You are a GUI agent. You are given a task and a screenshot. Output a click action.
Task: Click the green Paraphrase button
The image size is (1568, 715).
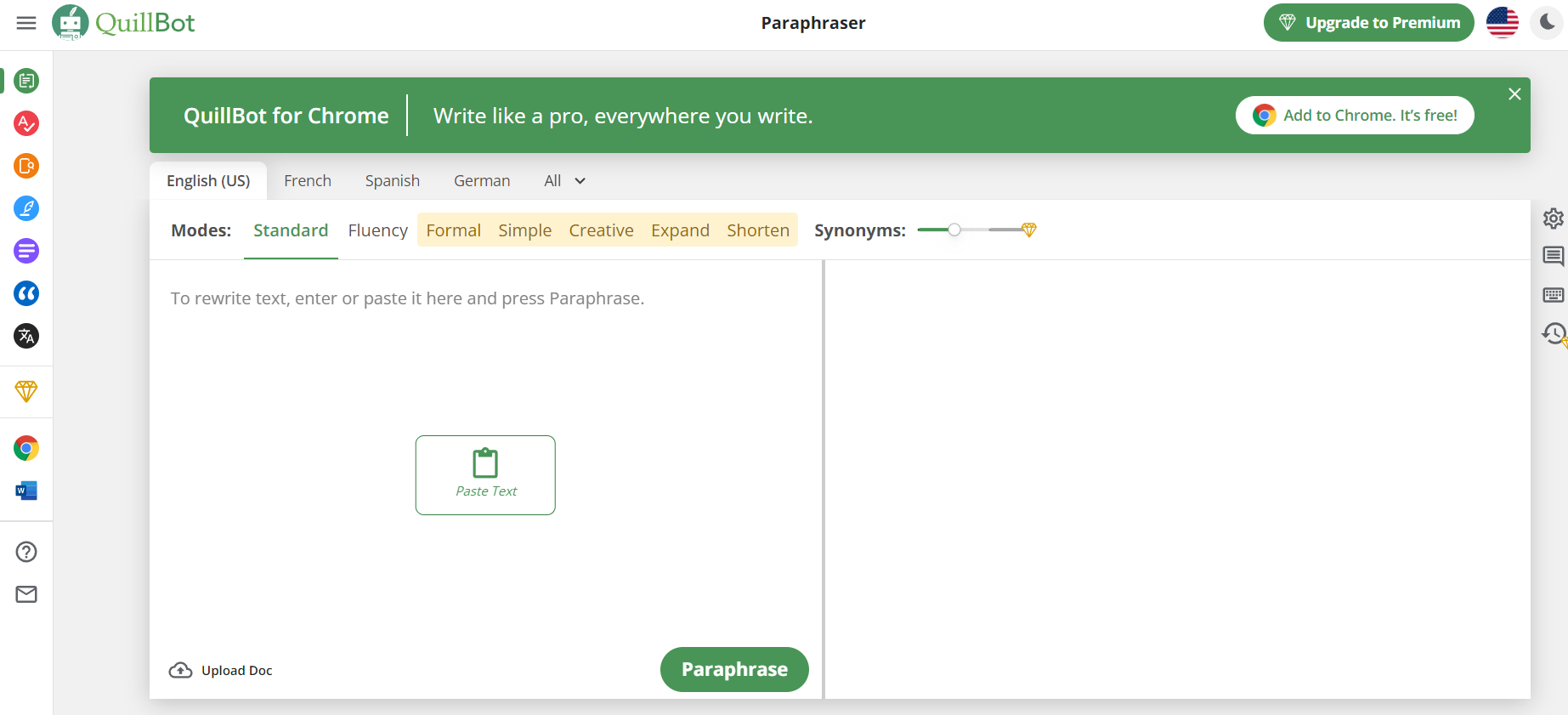click(x=734, y=670)
